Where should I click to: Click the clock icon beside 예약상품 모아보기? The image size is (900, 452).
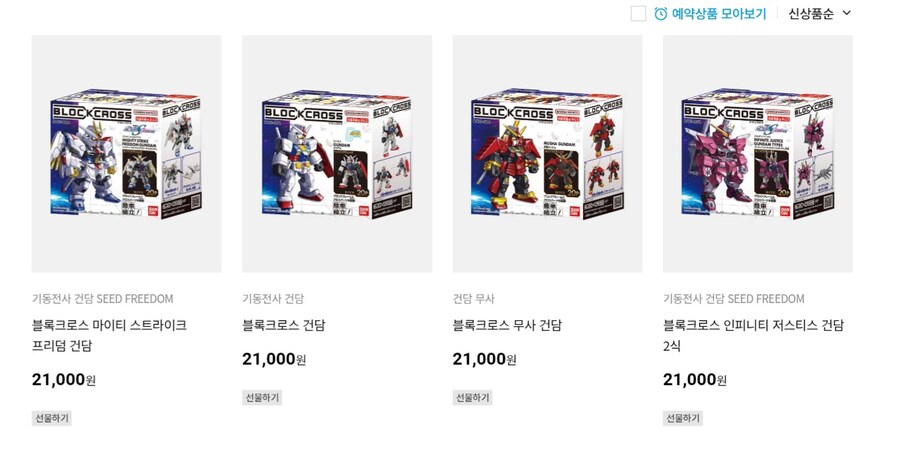[661, 14]
